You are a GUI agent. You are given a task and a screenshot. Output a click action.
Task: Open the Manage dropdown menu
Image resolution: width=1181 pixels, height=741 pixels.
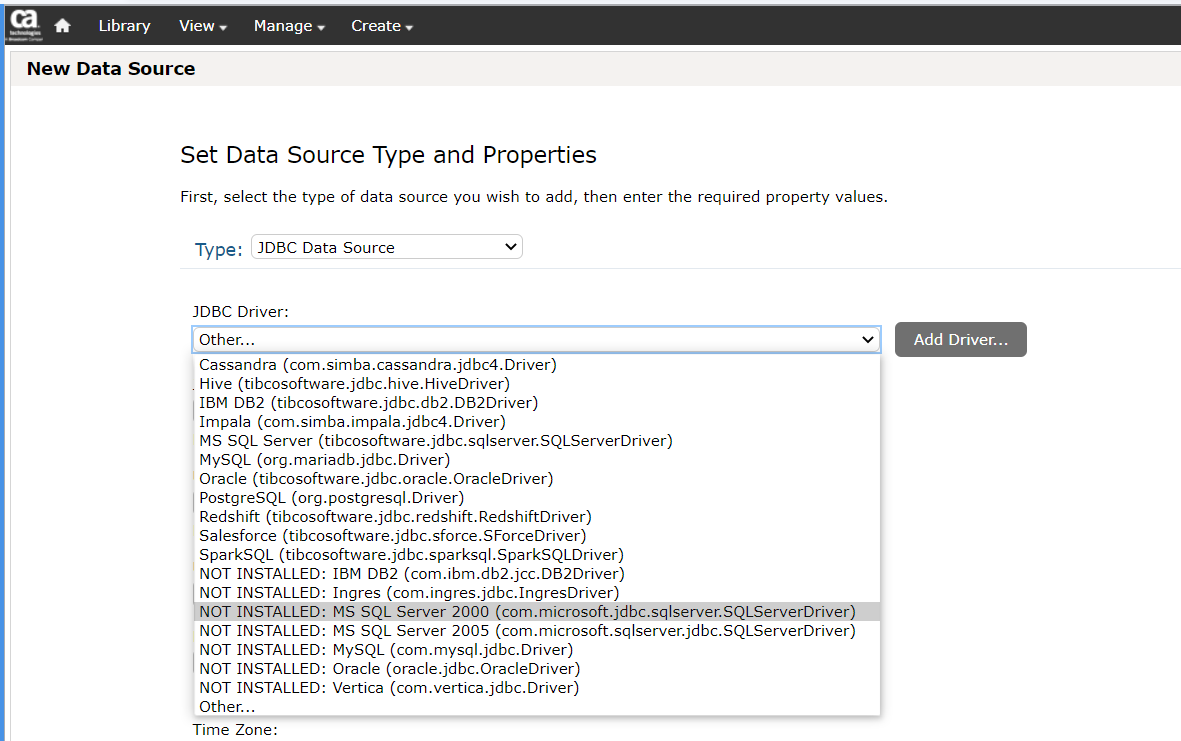[x=289, y=26]
